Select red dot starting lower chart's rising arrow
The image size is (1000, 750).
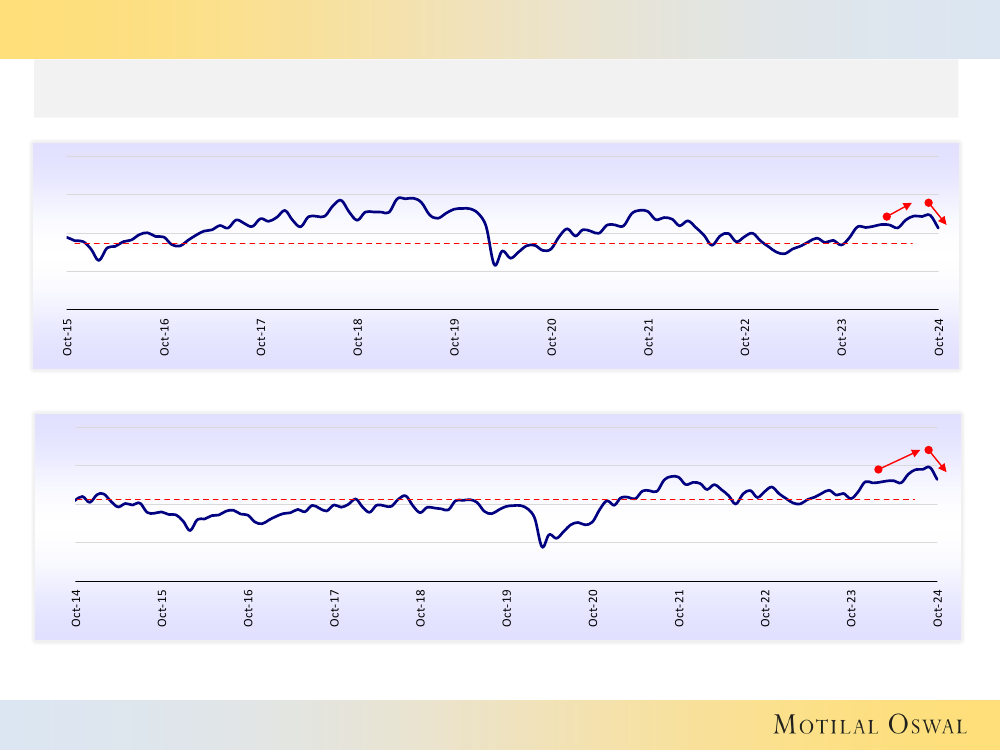tap(878, 469)
